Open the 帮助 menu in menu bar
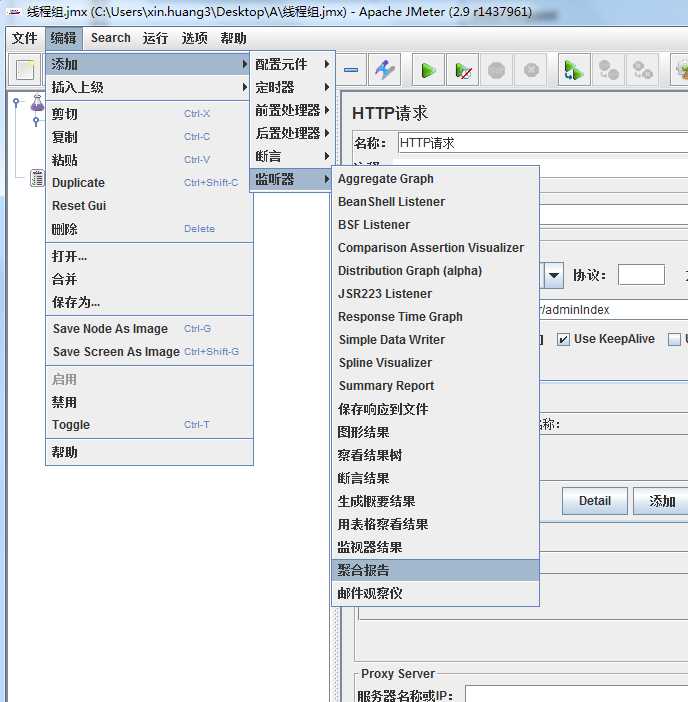 pos(233,38)
